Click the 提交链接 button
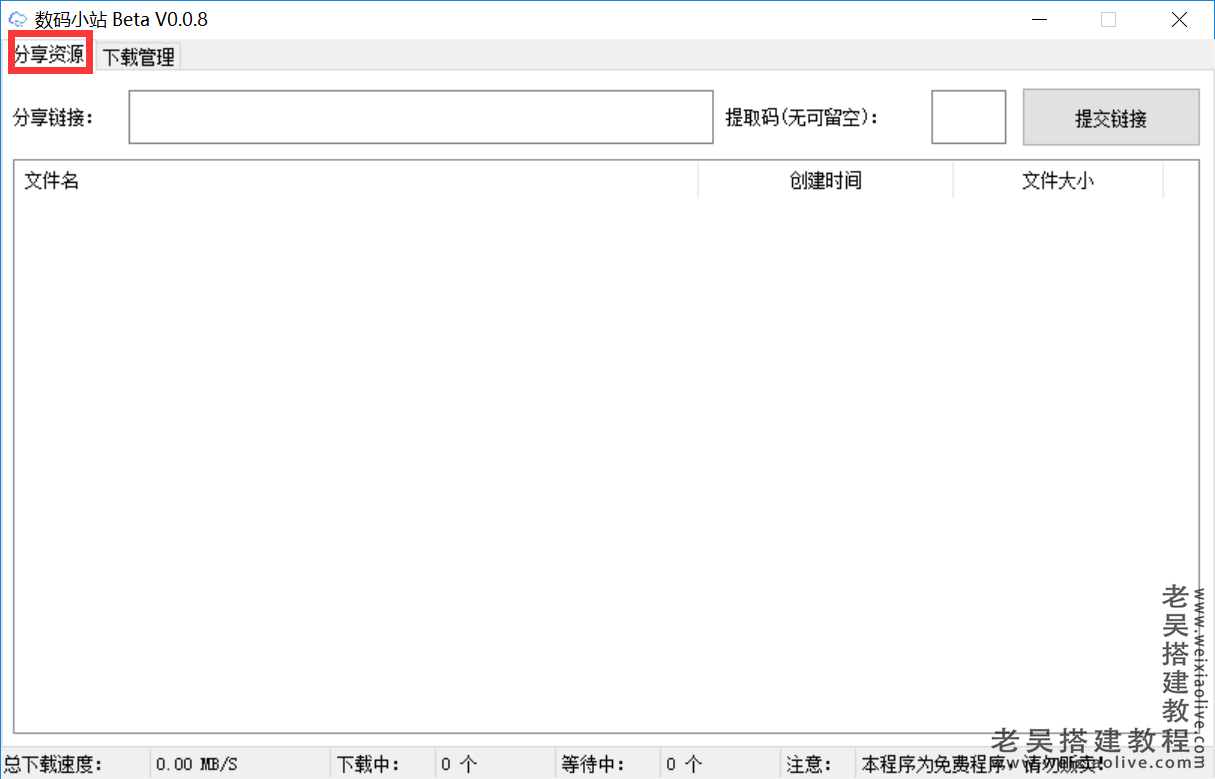The width and height of the screenshot is (1215, 779). pos(1110,117)
